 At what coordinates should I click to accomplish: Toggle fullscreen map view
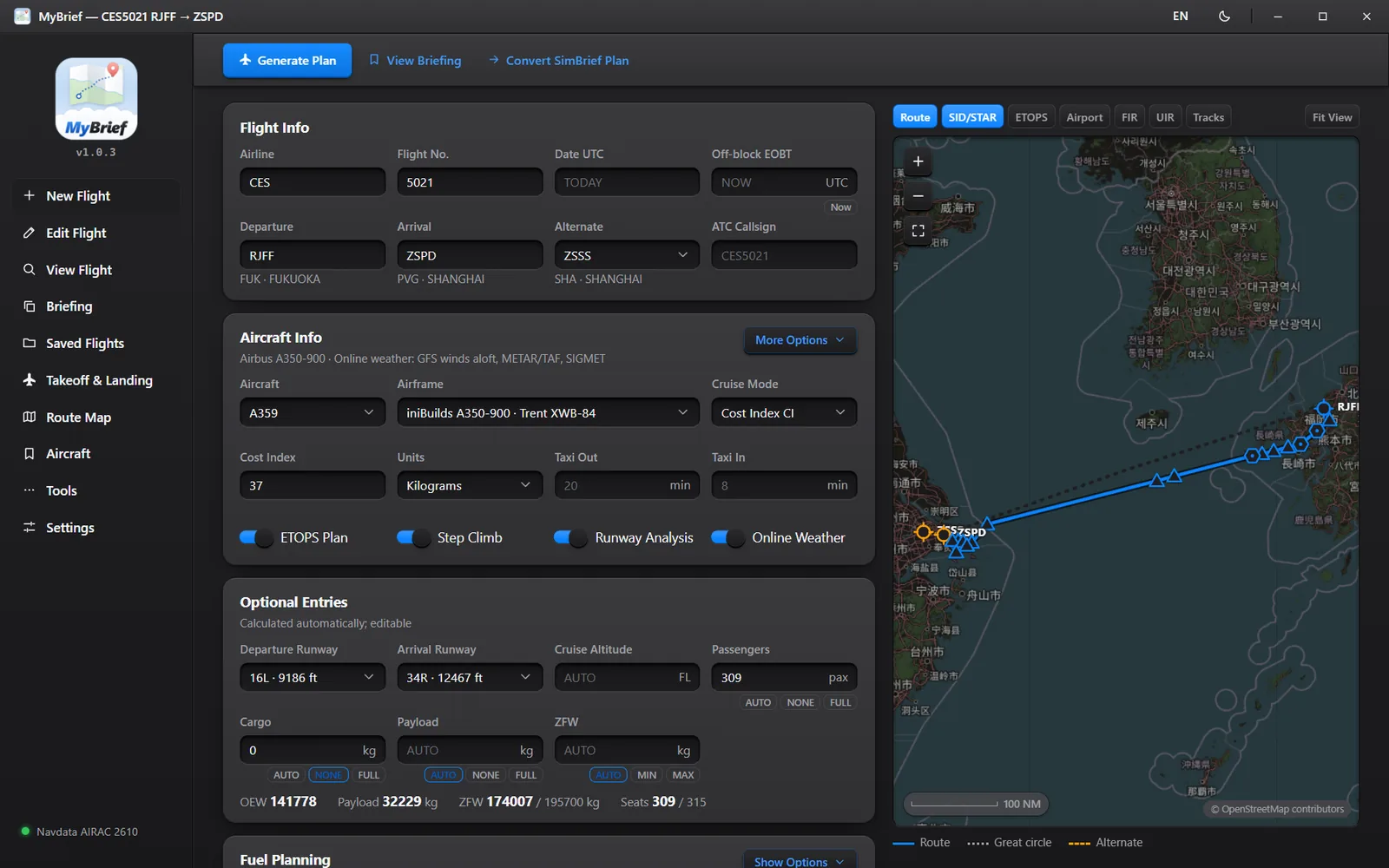point(918,231)
